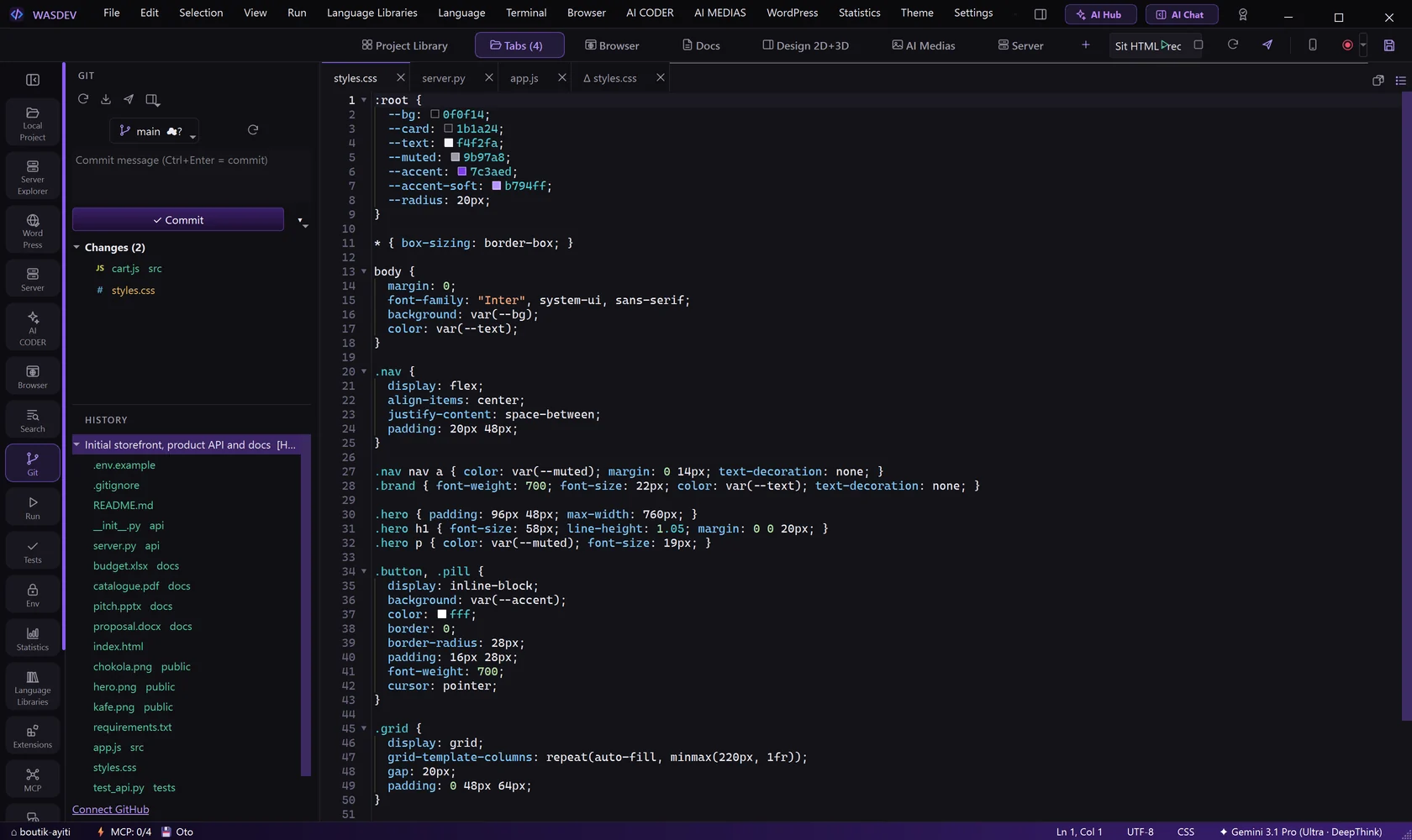Open the Local Project sidebar panel
This screenshot has height=840, width=1412.
point(33,123)
